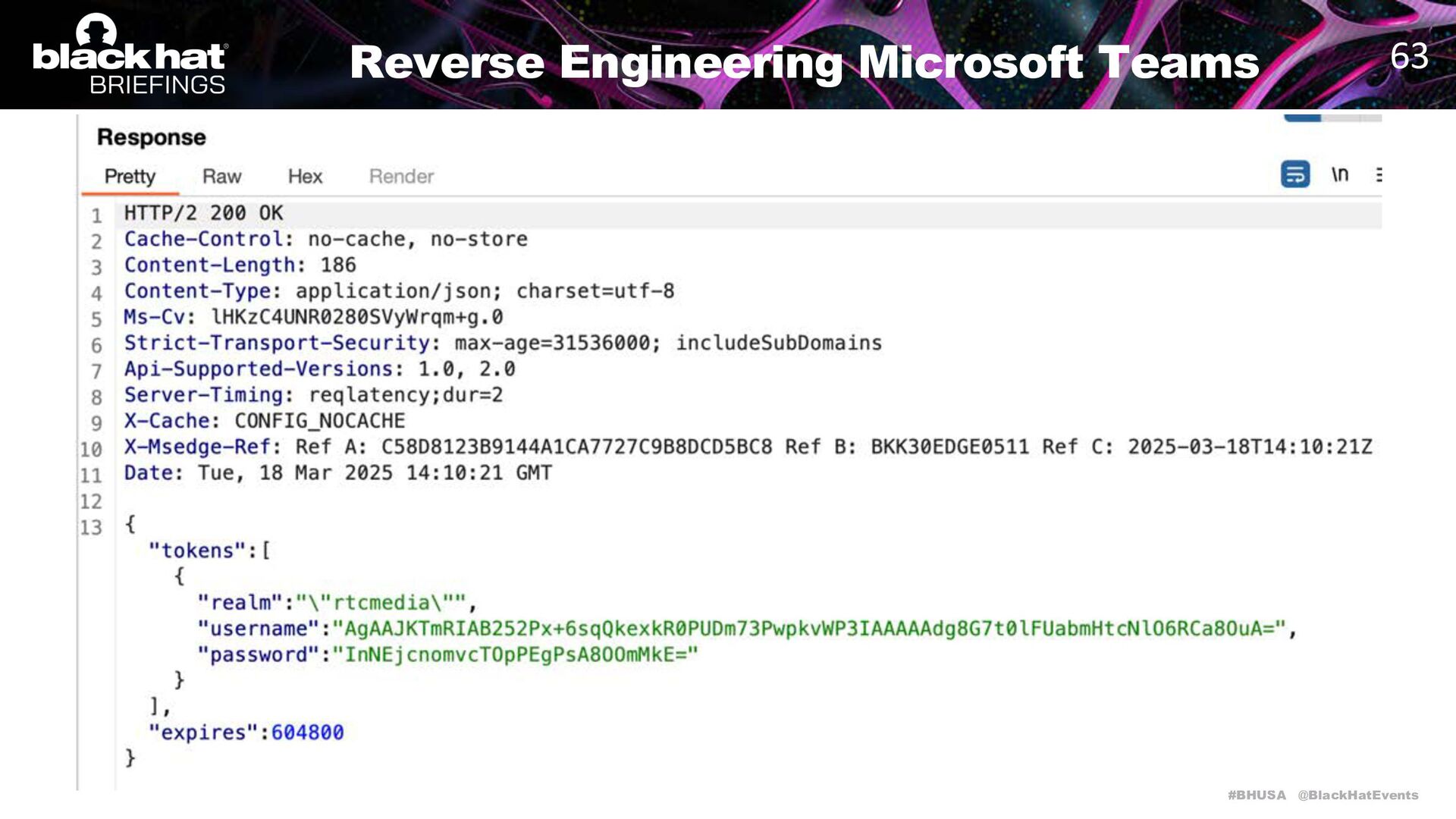
Task: Click the username token string
Action: [809, 629]
